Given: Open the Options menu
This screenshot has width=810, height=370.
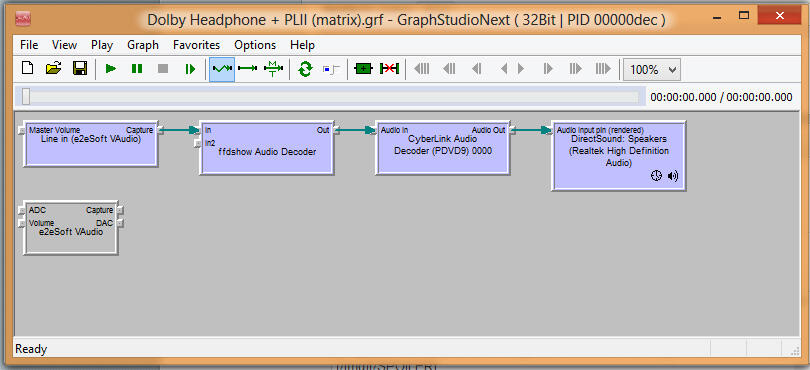Looking at the screenshot, I should (x=255, y=45).
